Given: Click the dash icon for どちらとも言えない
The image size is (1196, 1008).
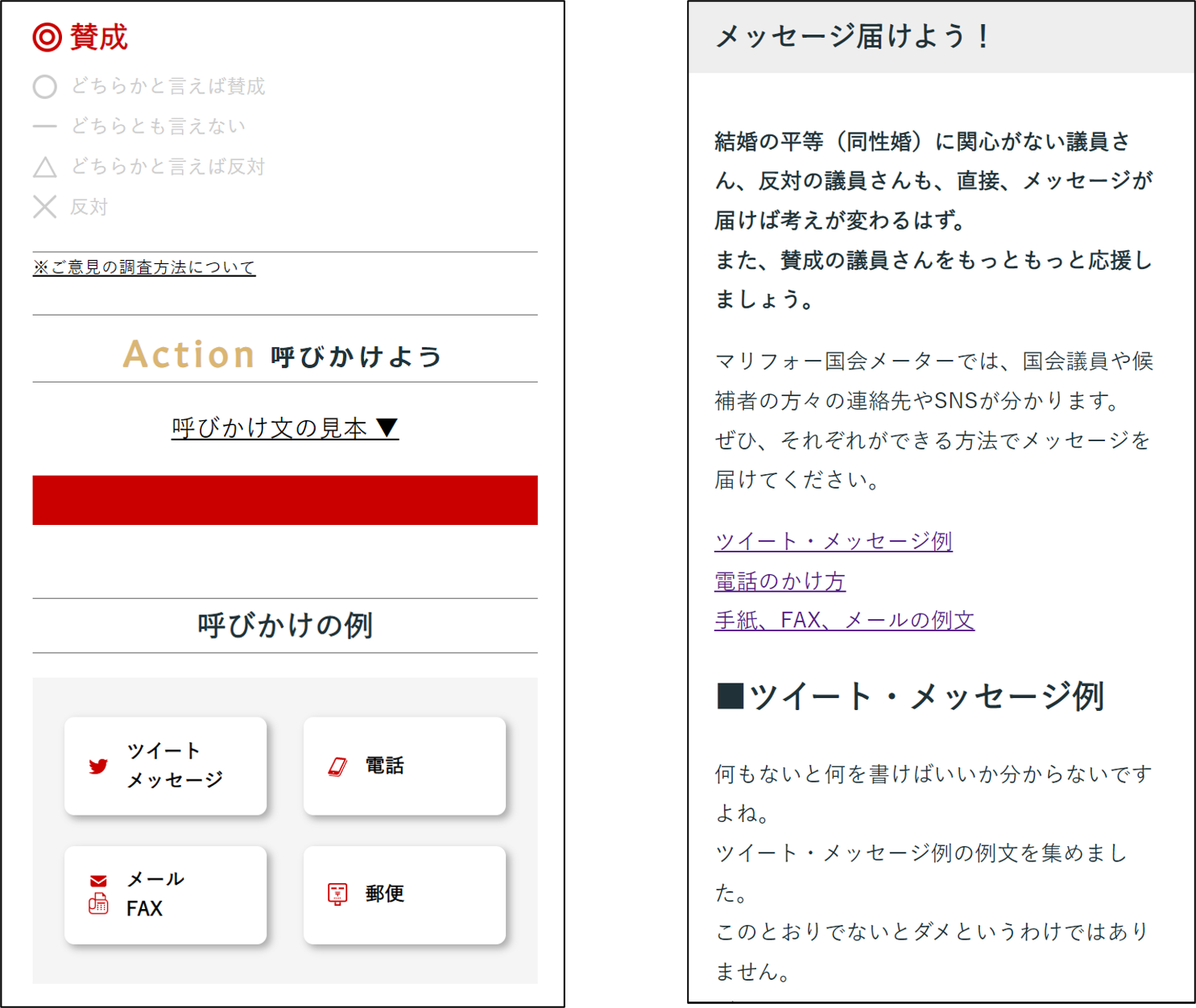Looking at the screenshot, I should point(45,126).
